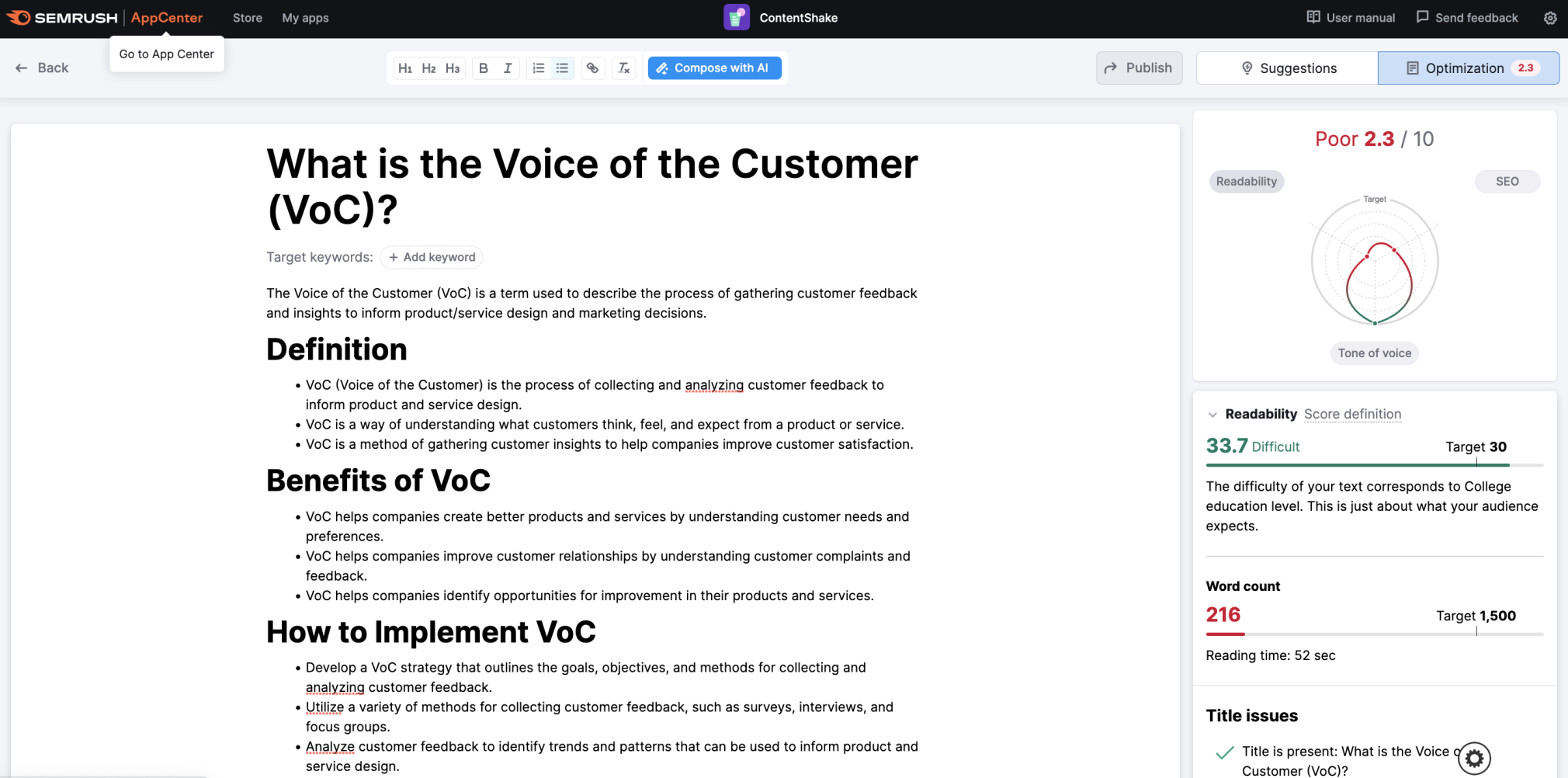Click misspelled word 'Utilize'

(x=324, y=707)
